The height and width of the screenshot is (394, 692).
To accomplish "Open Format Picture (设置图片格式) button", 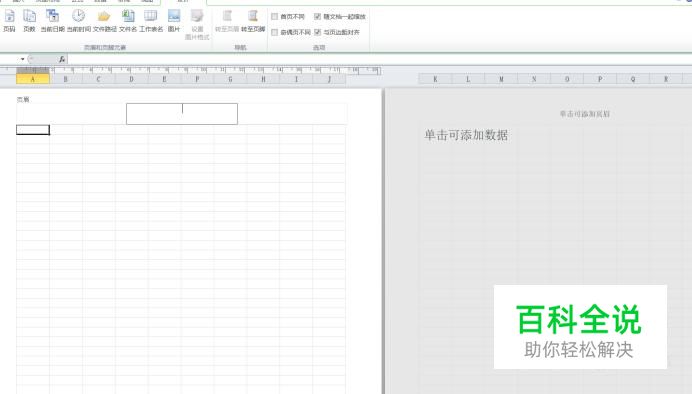I will click(197, 25).
